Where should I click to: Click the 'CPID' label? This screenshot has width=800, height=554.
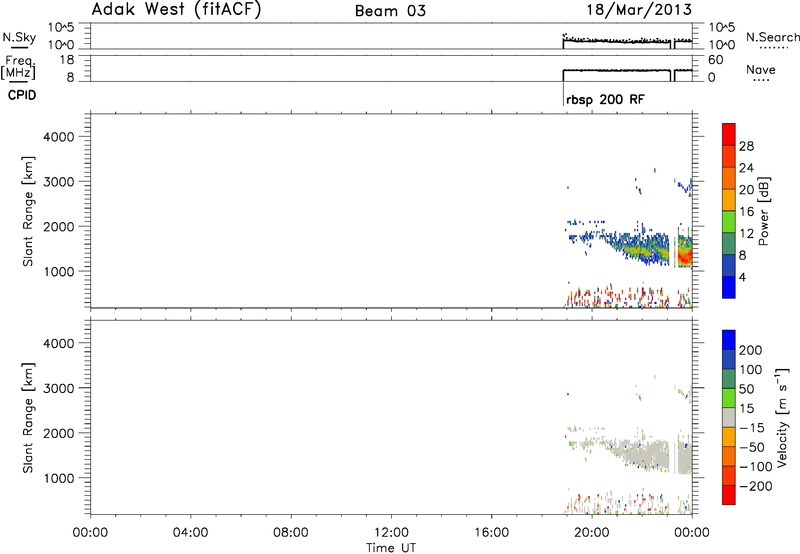[22, 95]
